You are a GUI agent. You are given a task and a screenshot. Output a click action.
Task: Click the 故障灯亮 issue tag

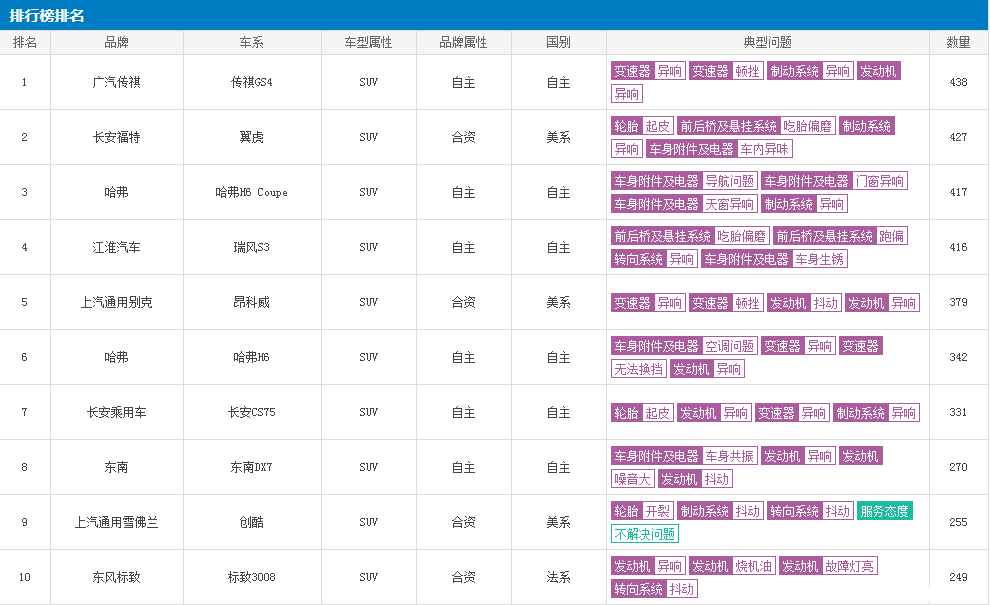click(849, 566)
